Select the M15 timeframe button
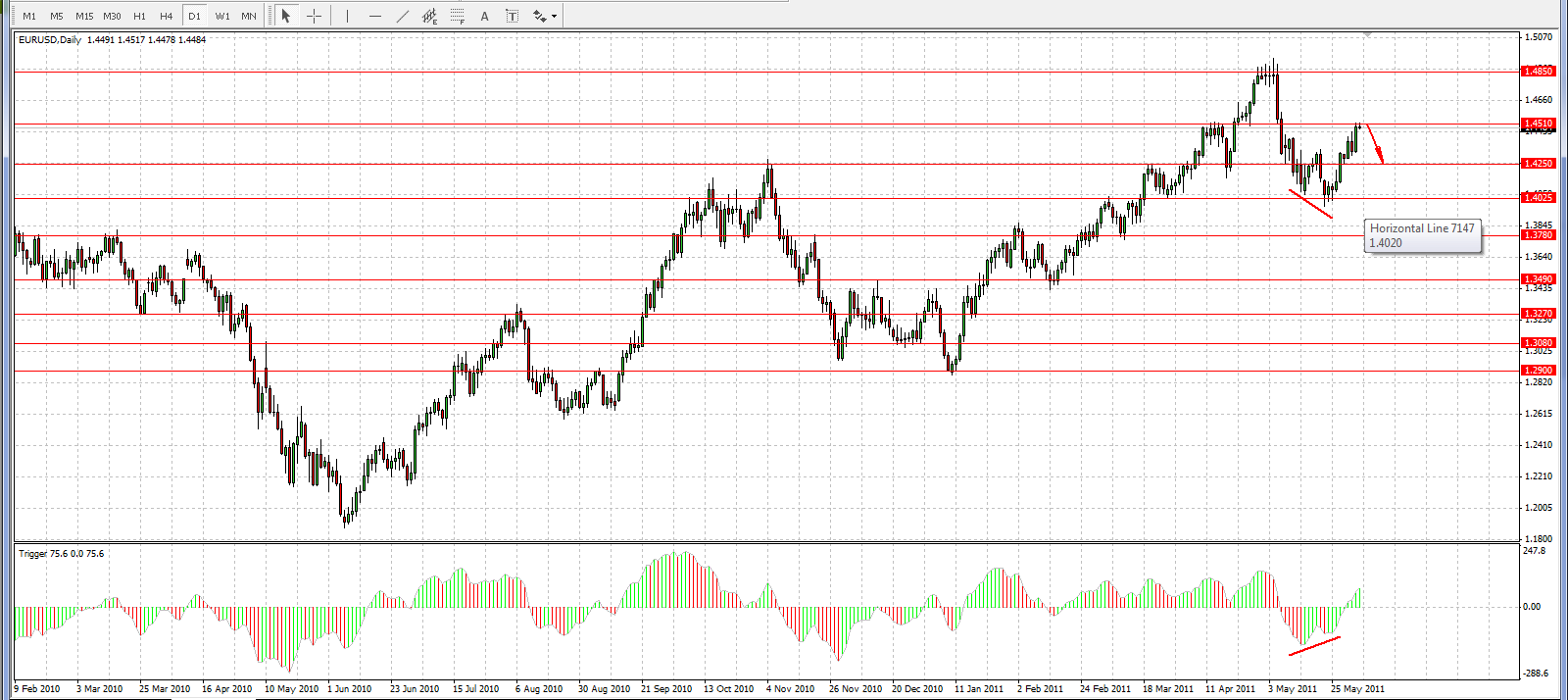 tap(84, 16)
